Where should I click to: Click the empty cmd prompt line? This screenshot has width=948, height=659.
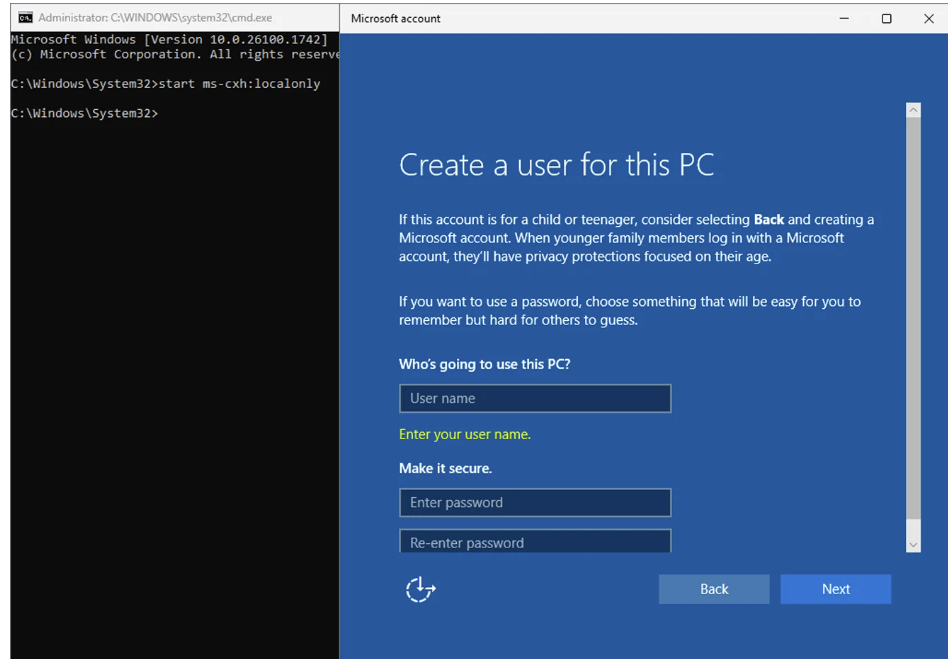coord(85,113)
